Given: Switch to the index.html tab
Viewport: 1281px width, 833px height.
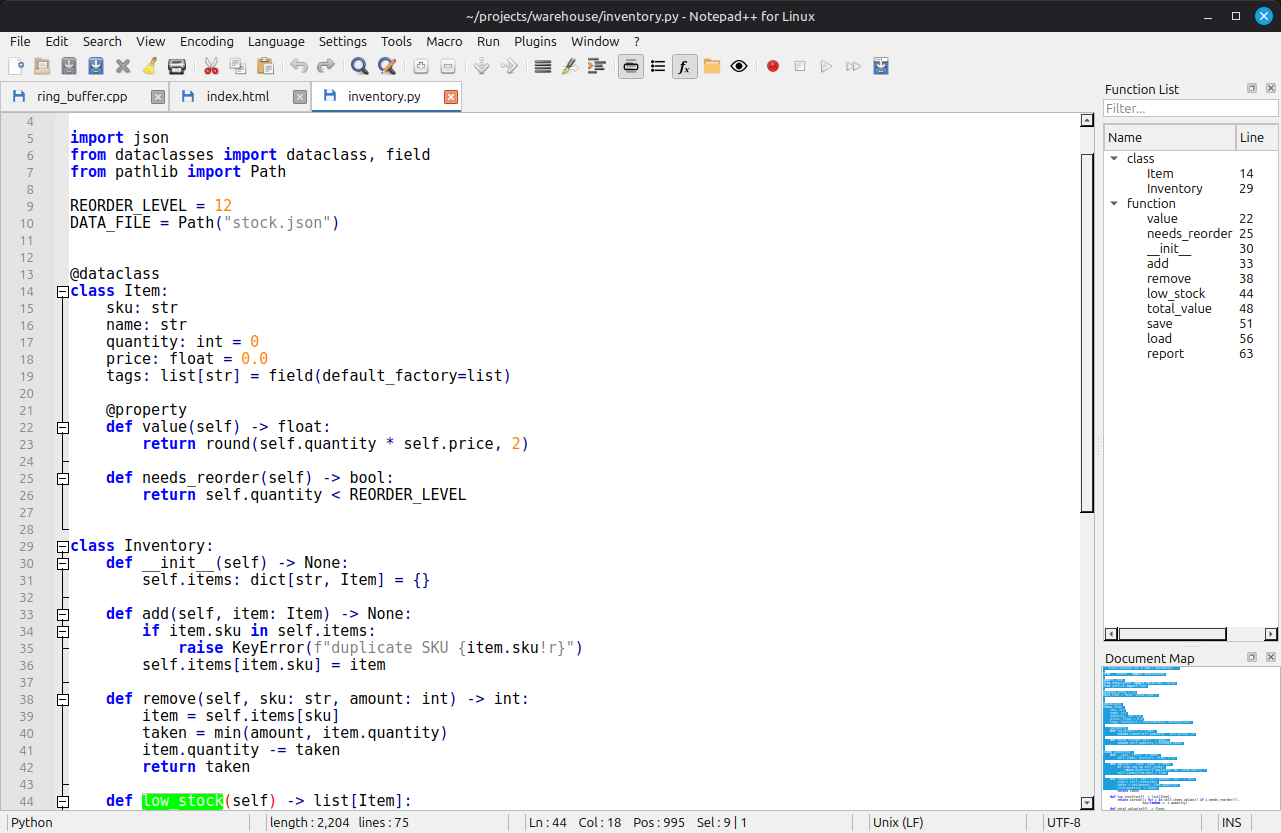Looking at the screenshot, I should [x=240, y=96].
